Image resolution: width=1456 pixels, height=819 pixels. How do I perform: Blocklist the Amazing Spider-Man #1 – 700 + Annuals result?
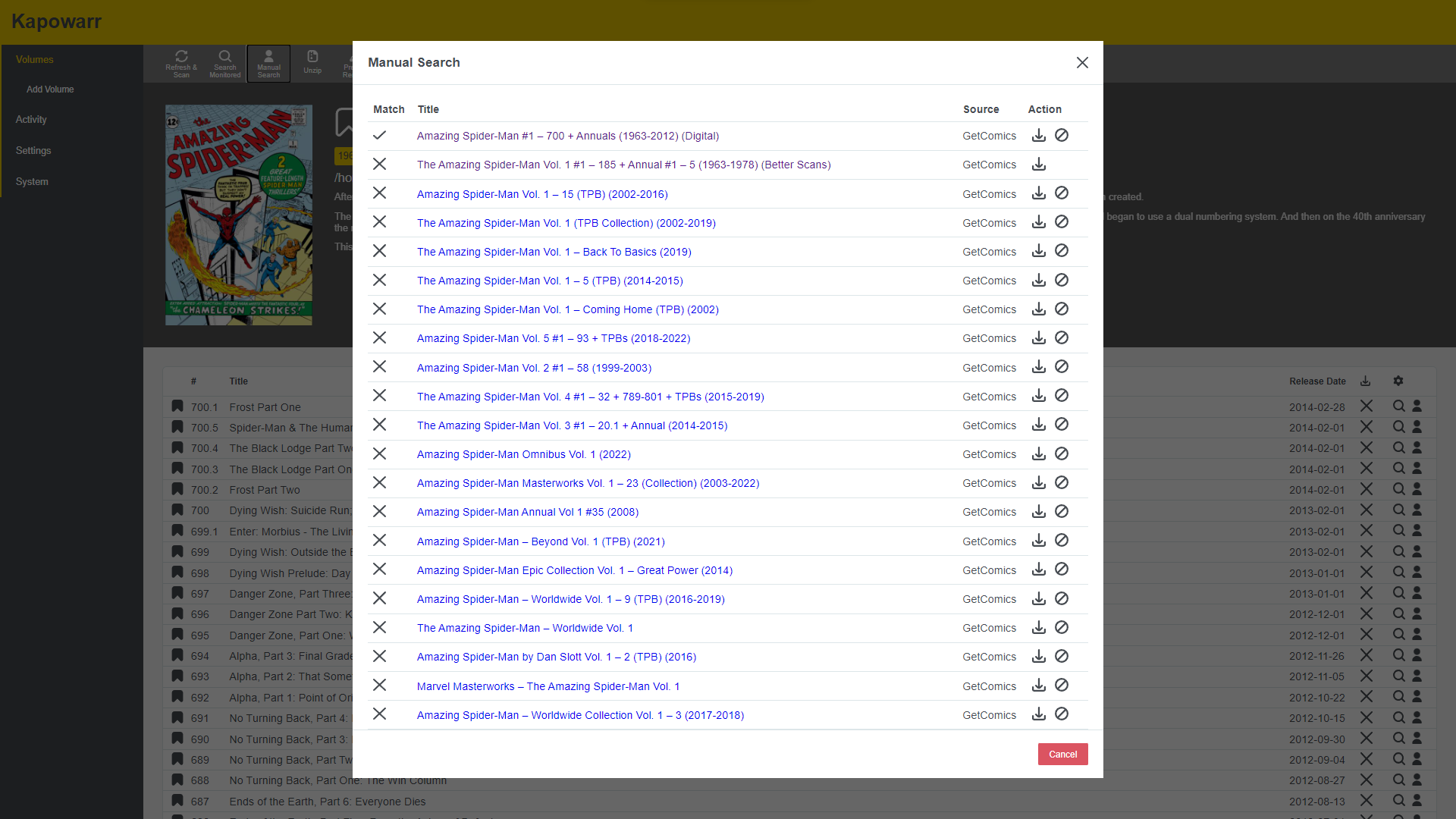(x=1062, y=136)
